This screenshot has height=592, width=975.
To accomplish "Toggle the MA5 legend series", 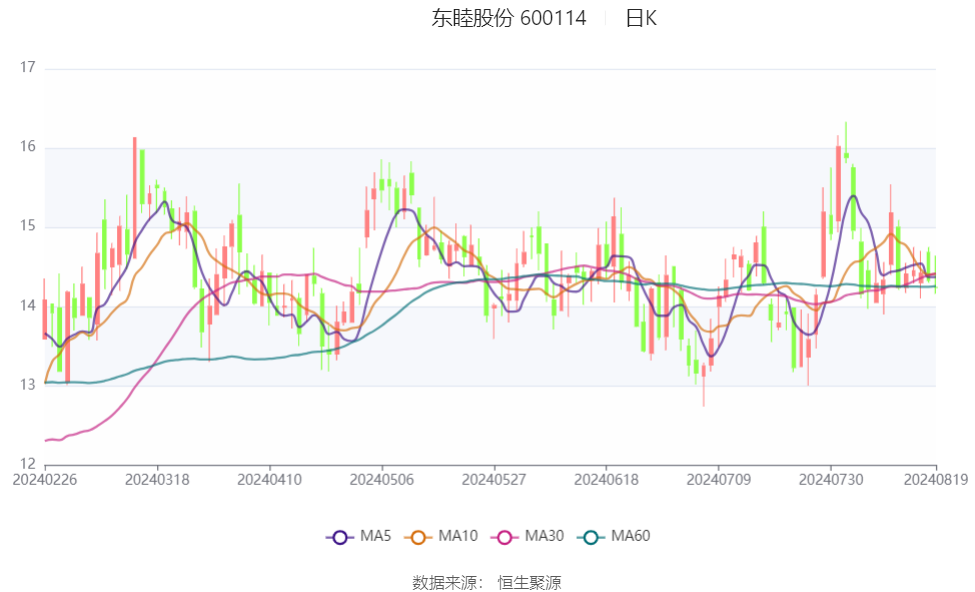I will click(359, 536).
